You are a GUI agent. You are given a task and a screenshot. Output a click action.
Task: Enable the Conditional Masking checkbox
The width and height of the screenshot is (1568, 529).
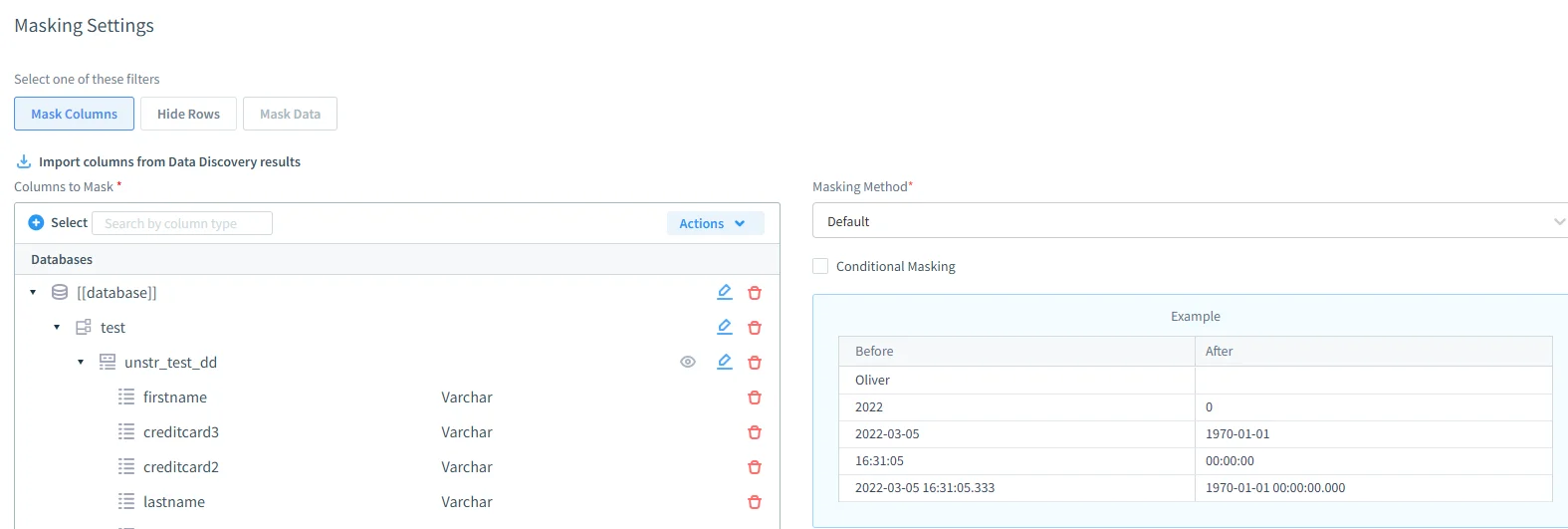(x=820, y=266)
